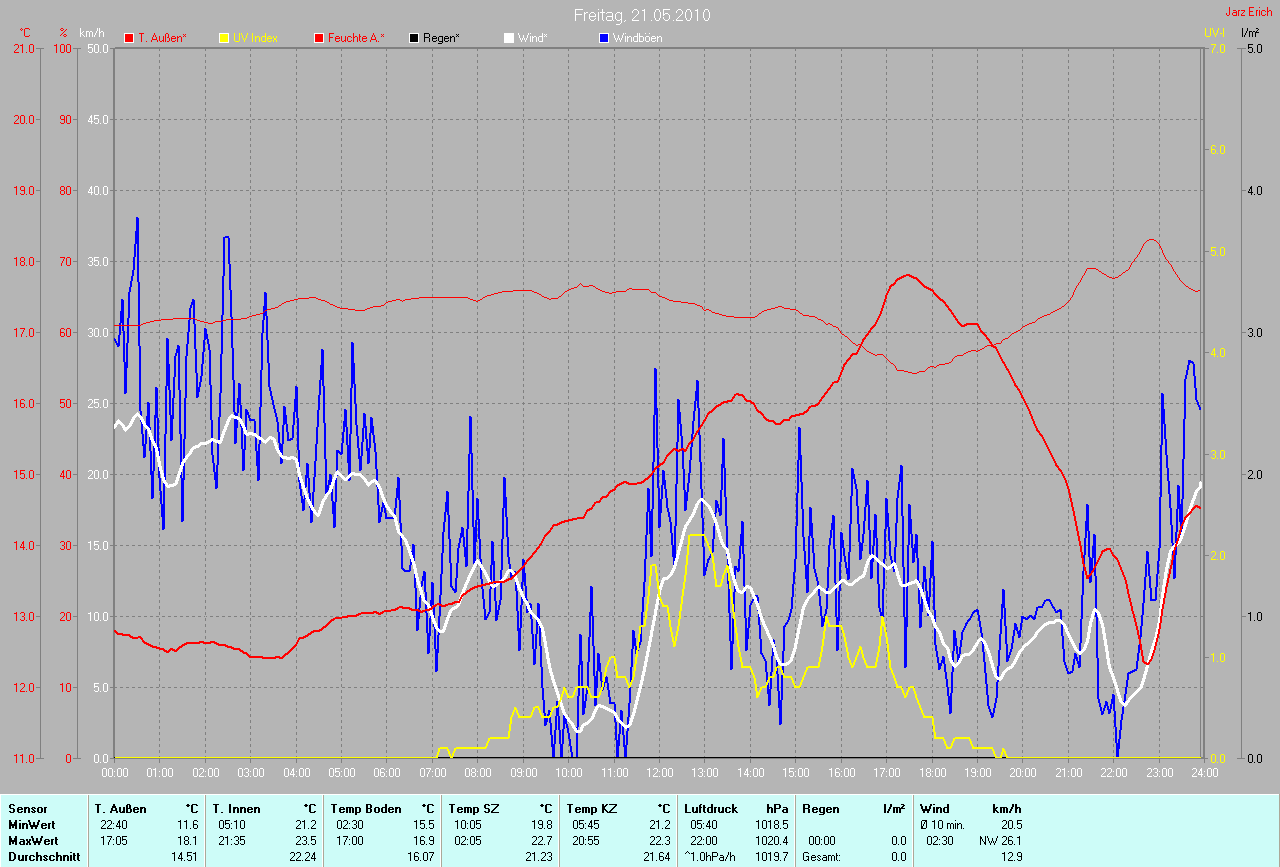
Task: Click the MaxWert row label
Action: click(x=33, y=840)
